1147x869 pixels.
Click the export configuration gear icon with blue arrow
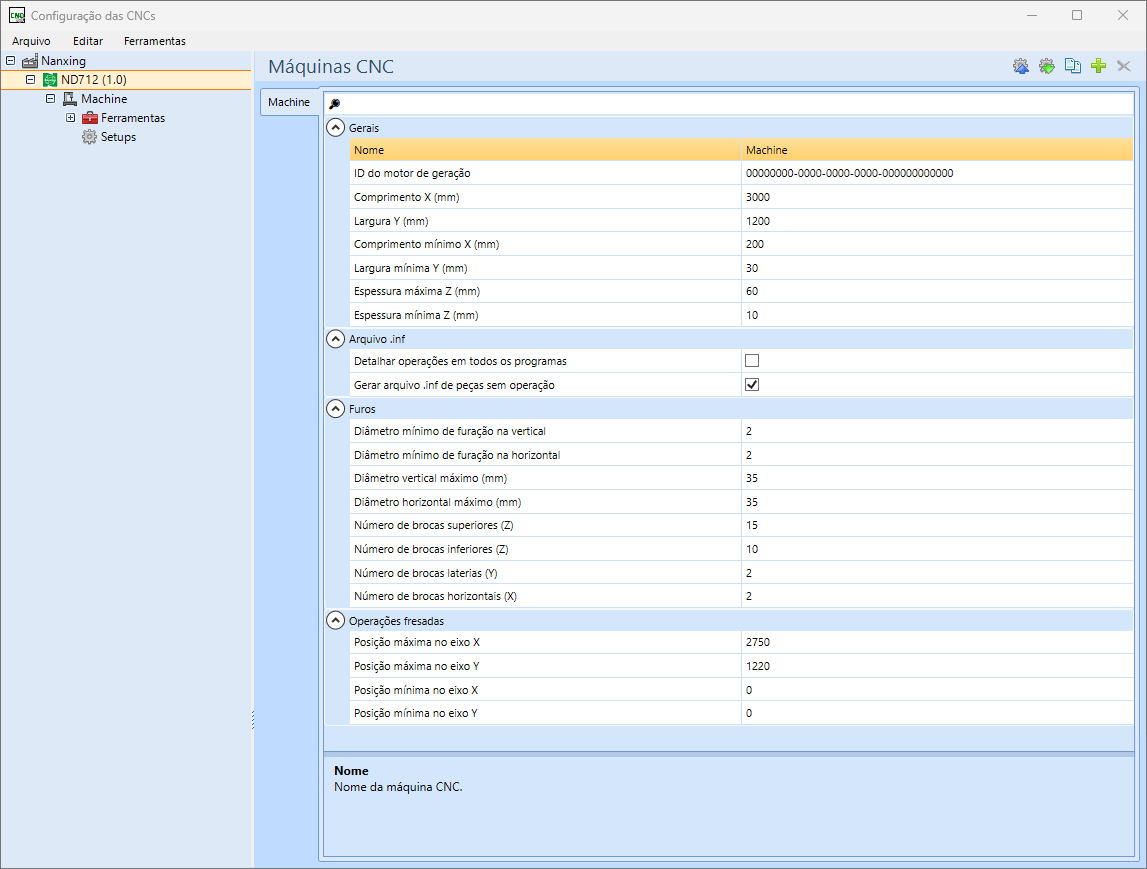[x=1020, y=67]
